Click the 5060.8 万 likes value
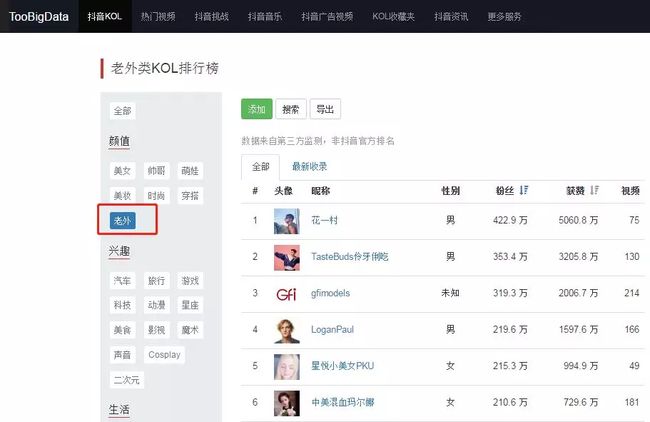The width and height of the screenshot is (650, 422). (x=578, y=220)
